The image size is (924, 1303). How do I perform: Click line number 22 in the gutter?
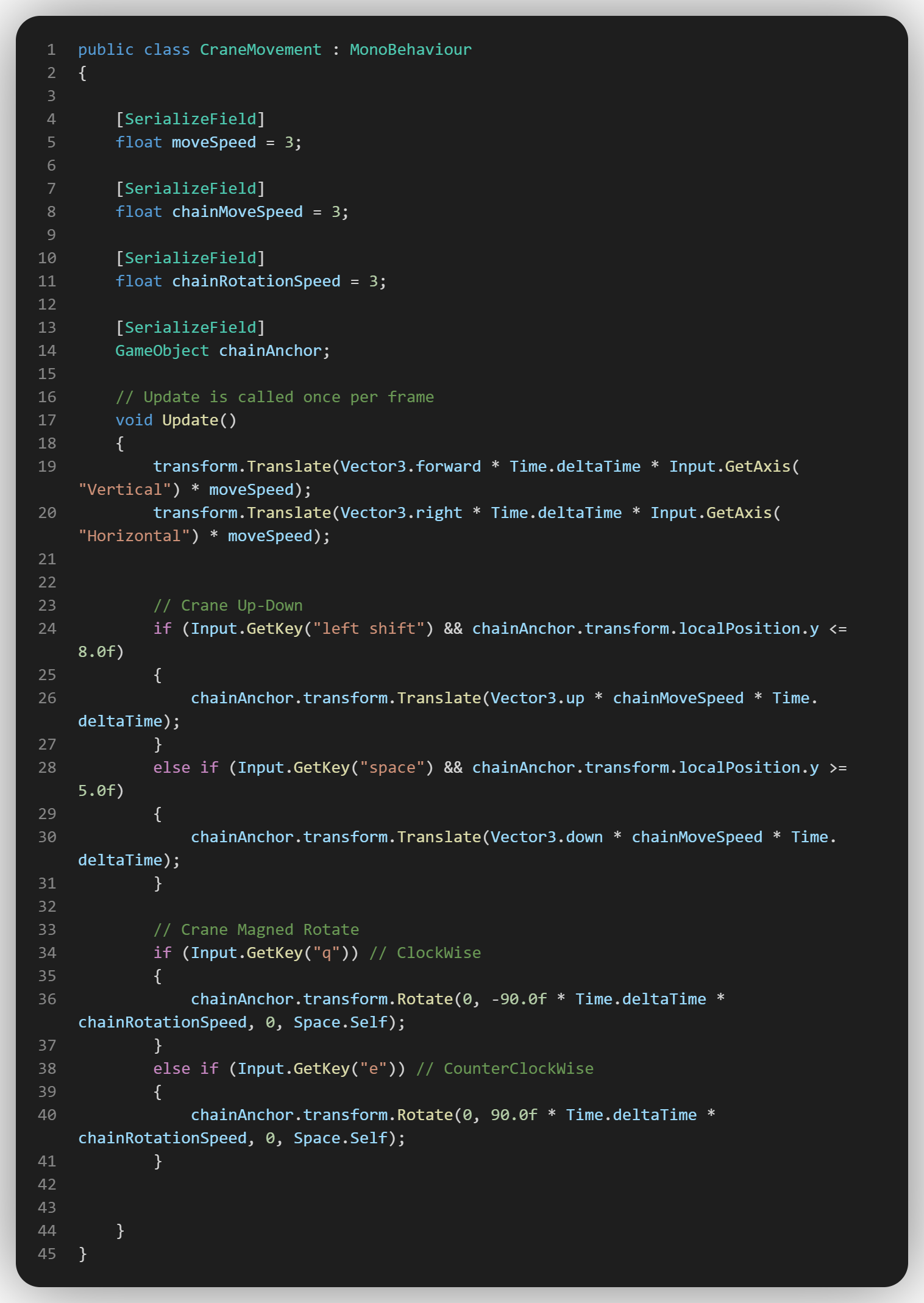(x=47, y=582)
